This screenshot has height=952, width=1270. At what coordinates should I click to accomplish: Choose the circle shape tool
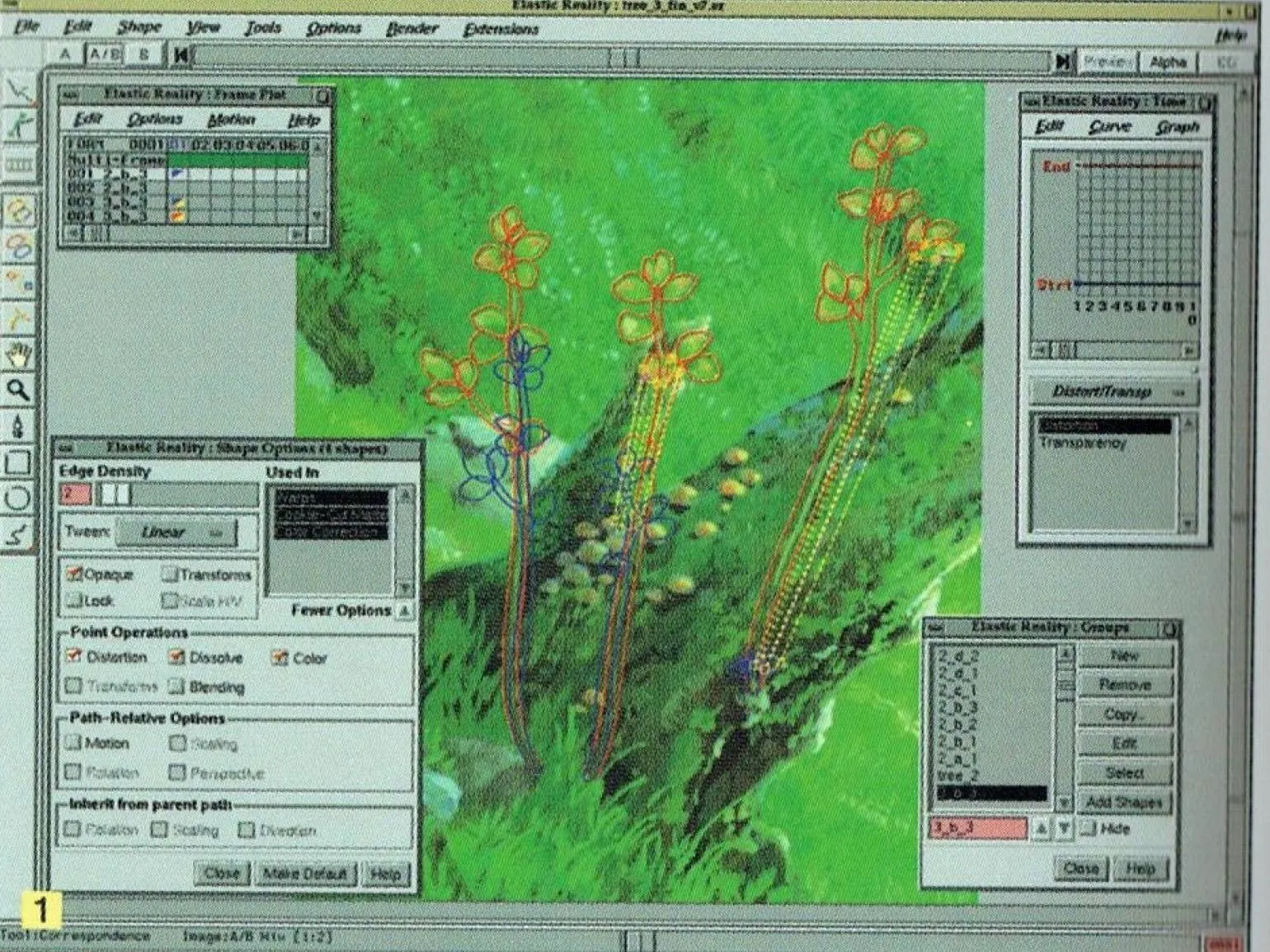coord(18,498)
